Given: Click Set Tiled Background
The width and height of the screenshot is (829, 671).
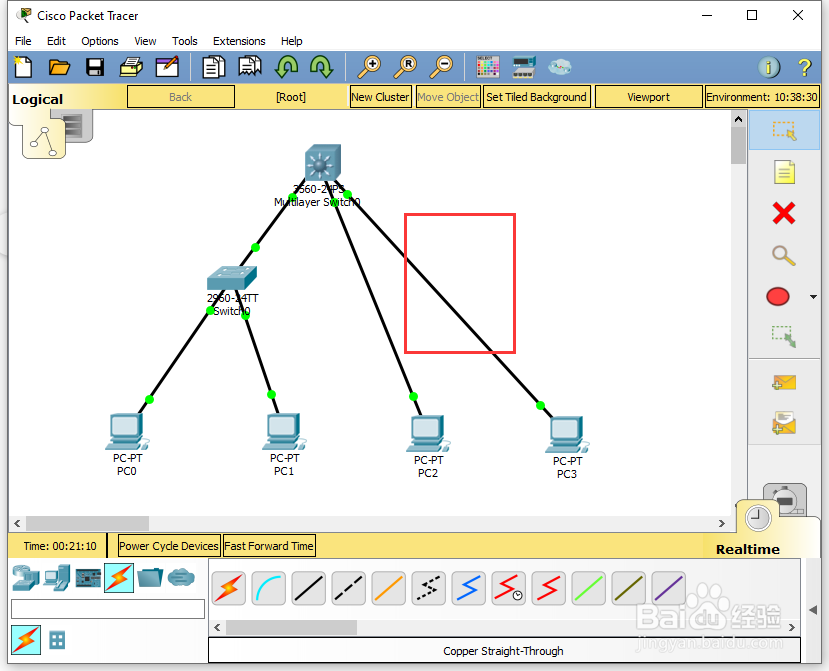Looking at the screenshot, I should pos(537,97).
